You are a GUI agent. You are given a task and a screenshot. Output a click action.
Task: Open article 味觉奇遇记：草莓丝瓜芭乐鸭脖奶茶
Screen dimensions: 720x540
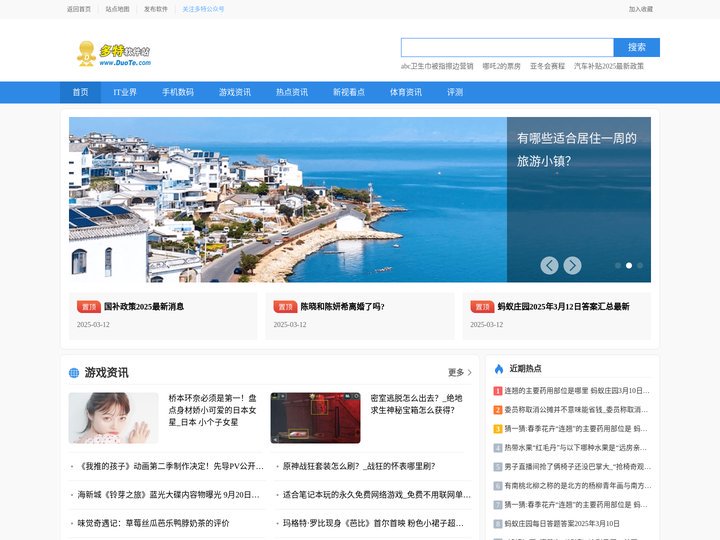153,523
